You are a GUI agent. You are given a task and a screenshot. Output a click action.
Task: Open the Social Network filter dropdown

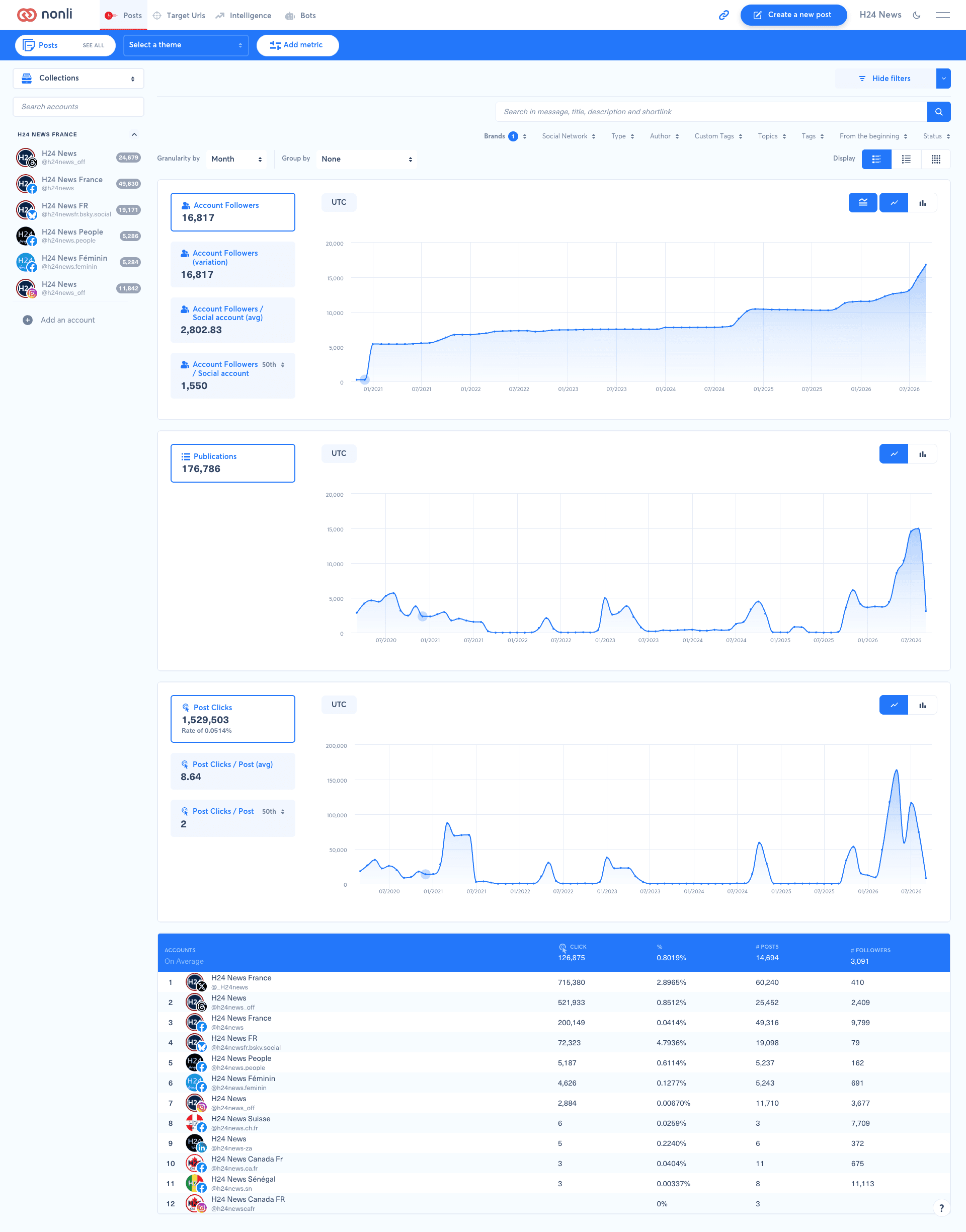(x=569, y=136)
